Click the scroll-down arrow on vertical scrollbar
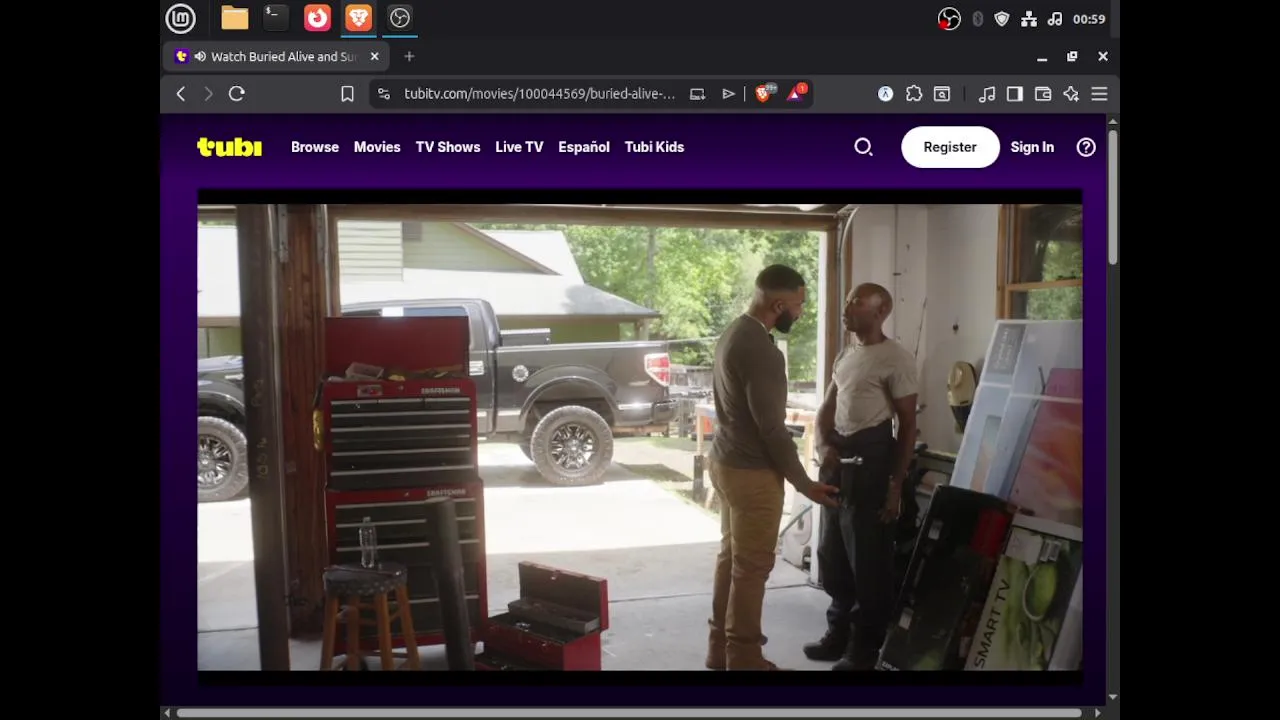The height and width of the screenshot is (720, 1280). [1112, 698]
